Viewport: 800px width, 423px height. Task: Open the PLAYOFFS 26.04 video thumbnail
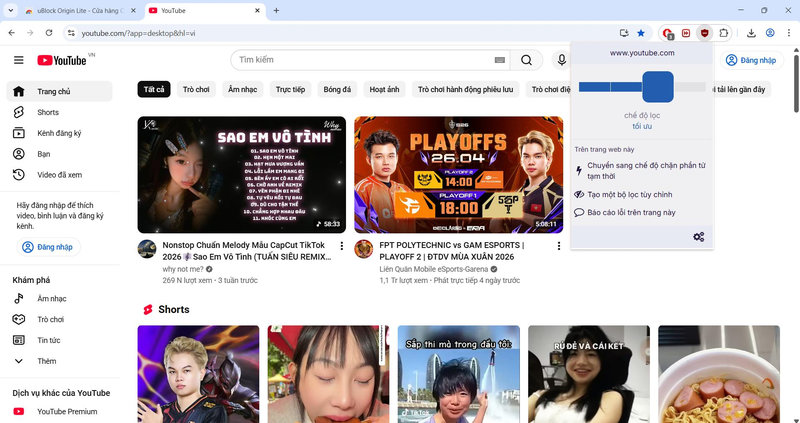click(x=459, y=175)
